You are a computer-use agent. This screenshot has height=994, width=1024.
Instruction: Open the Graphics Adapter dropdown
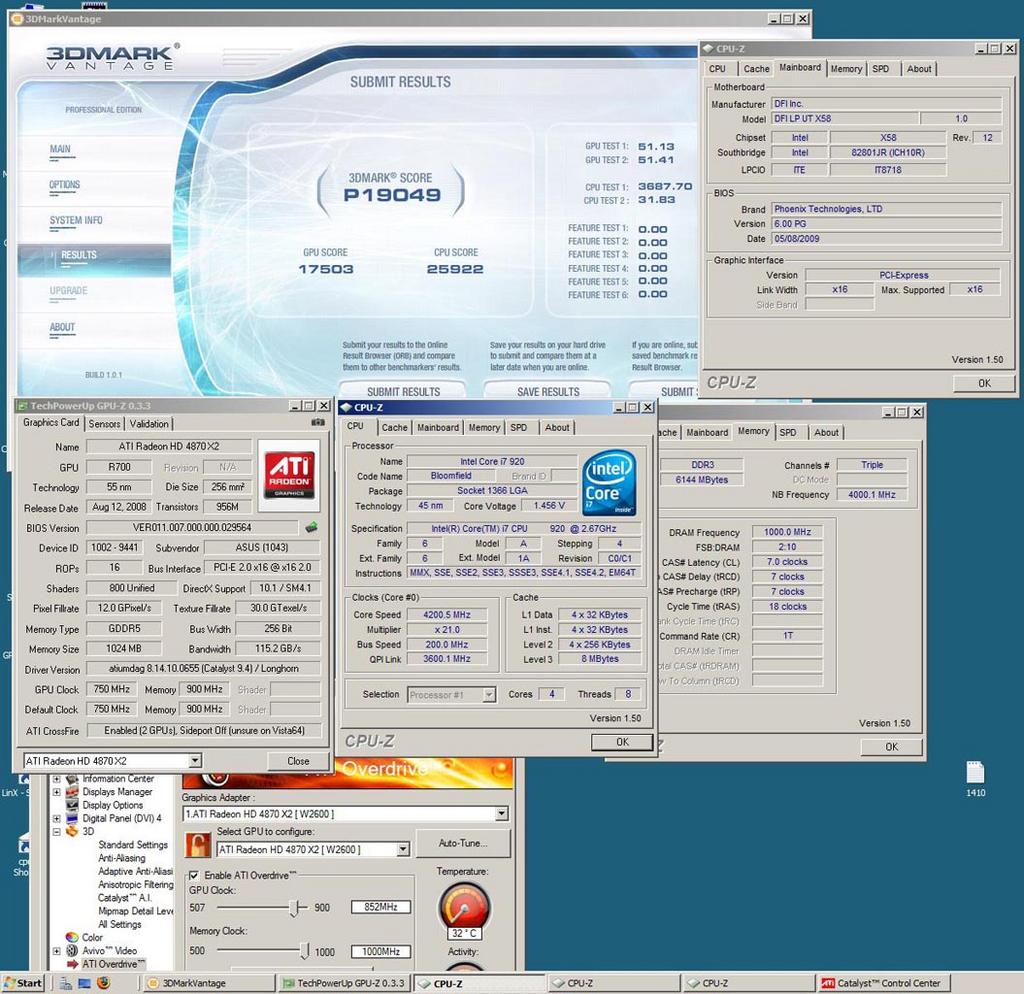tap(502, 814)
